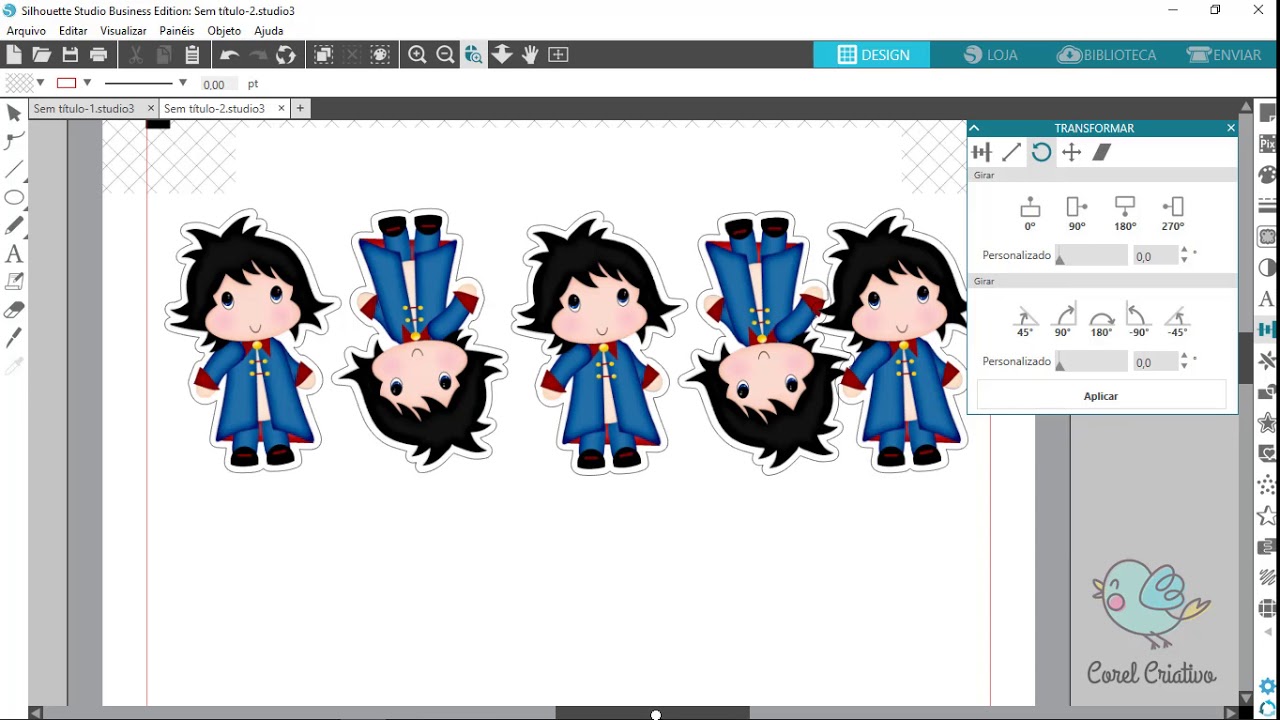Click the paste clipboard icon
The height and width of the screenshot is (720, 1280).
192,55
